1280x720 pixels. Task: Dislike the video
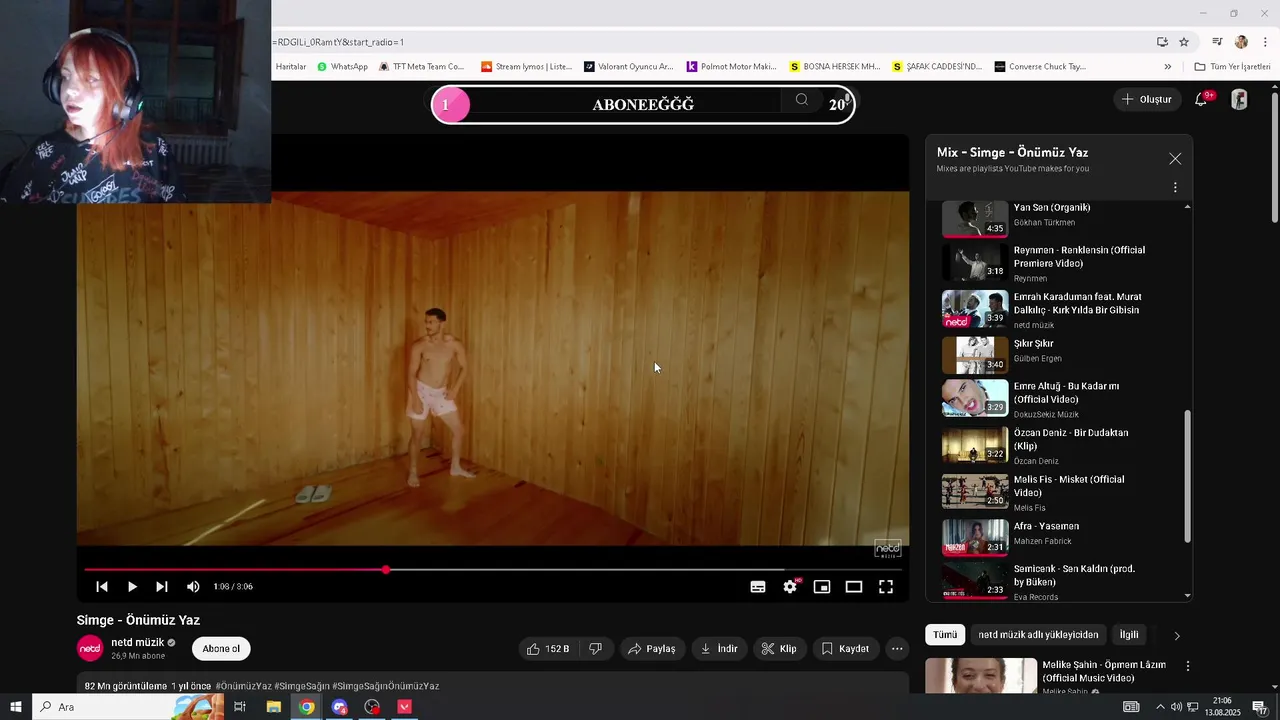[x=596, y=649]
